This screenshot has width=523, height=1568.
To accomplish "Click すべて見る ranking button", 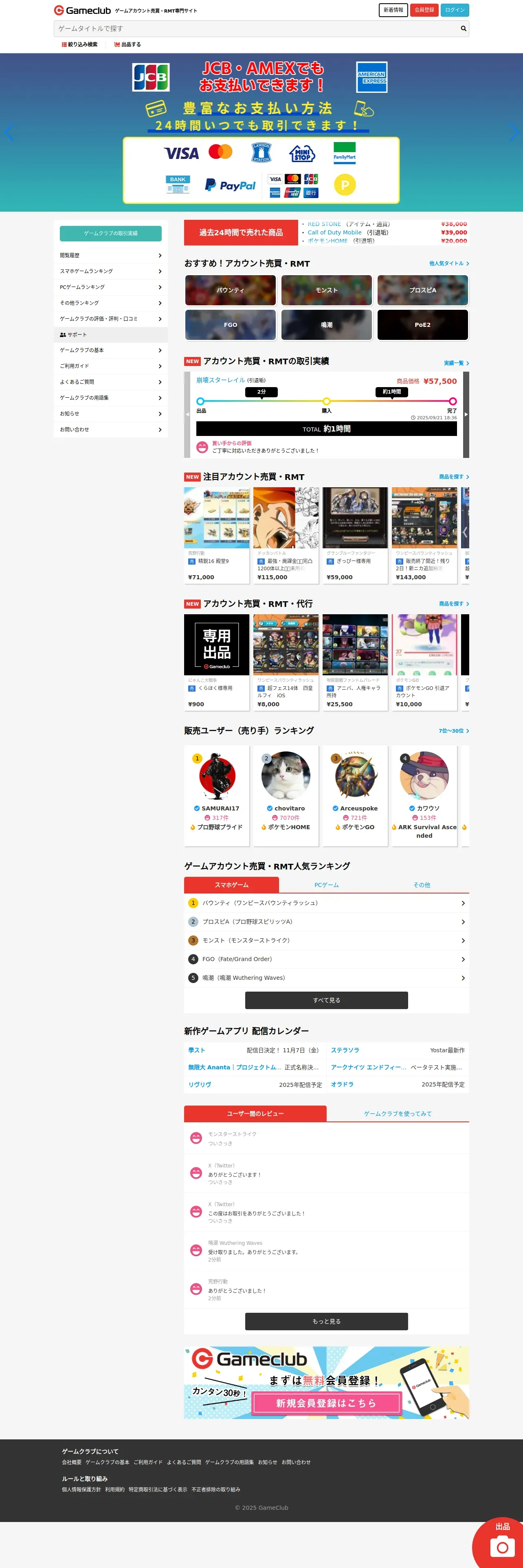I will (326, 1000).
